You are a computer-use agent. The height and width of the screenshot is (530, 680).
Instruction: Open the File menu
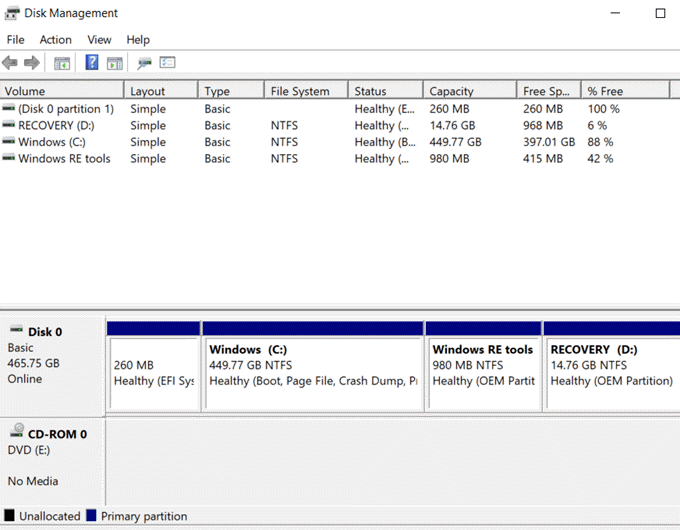16,40
